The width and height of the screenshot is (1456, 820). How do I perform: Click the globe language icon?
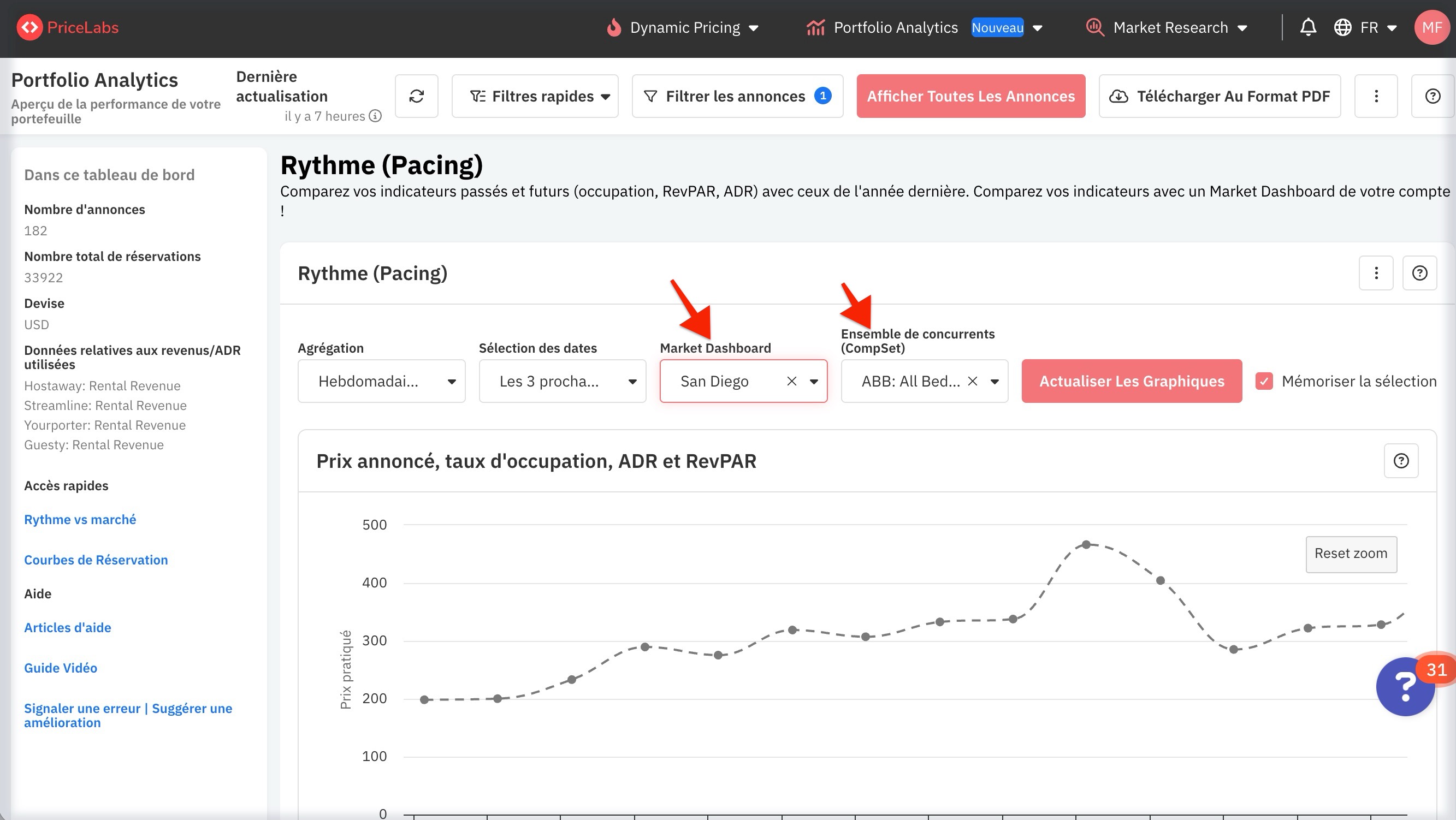1342,27
